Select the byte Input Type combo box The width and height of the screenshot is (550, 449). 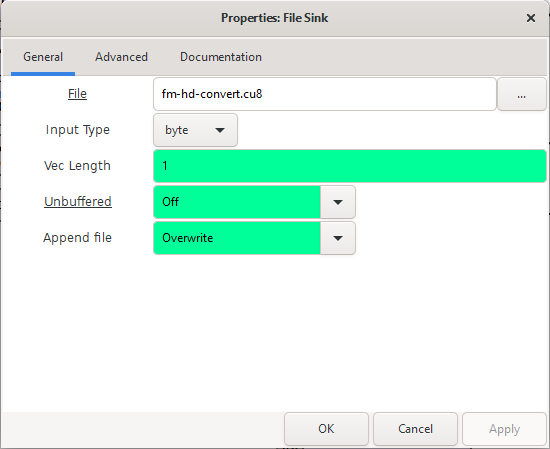(195, 130)
